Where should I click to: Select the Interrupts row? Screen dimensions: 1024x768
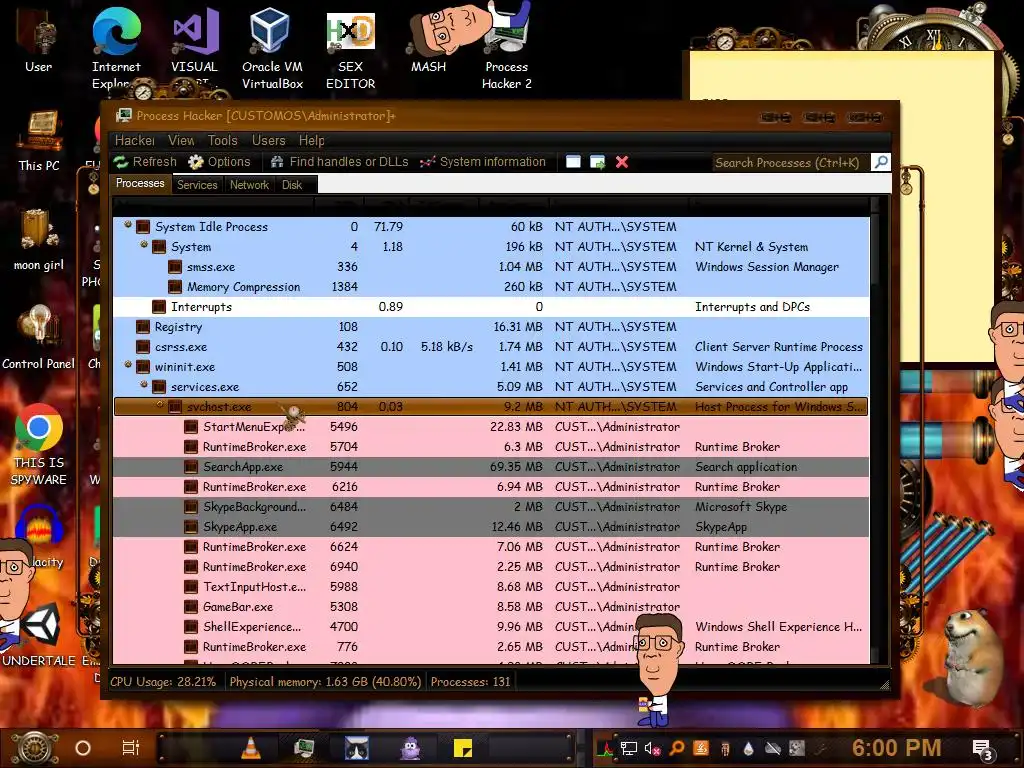coord(491,307)
